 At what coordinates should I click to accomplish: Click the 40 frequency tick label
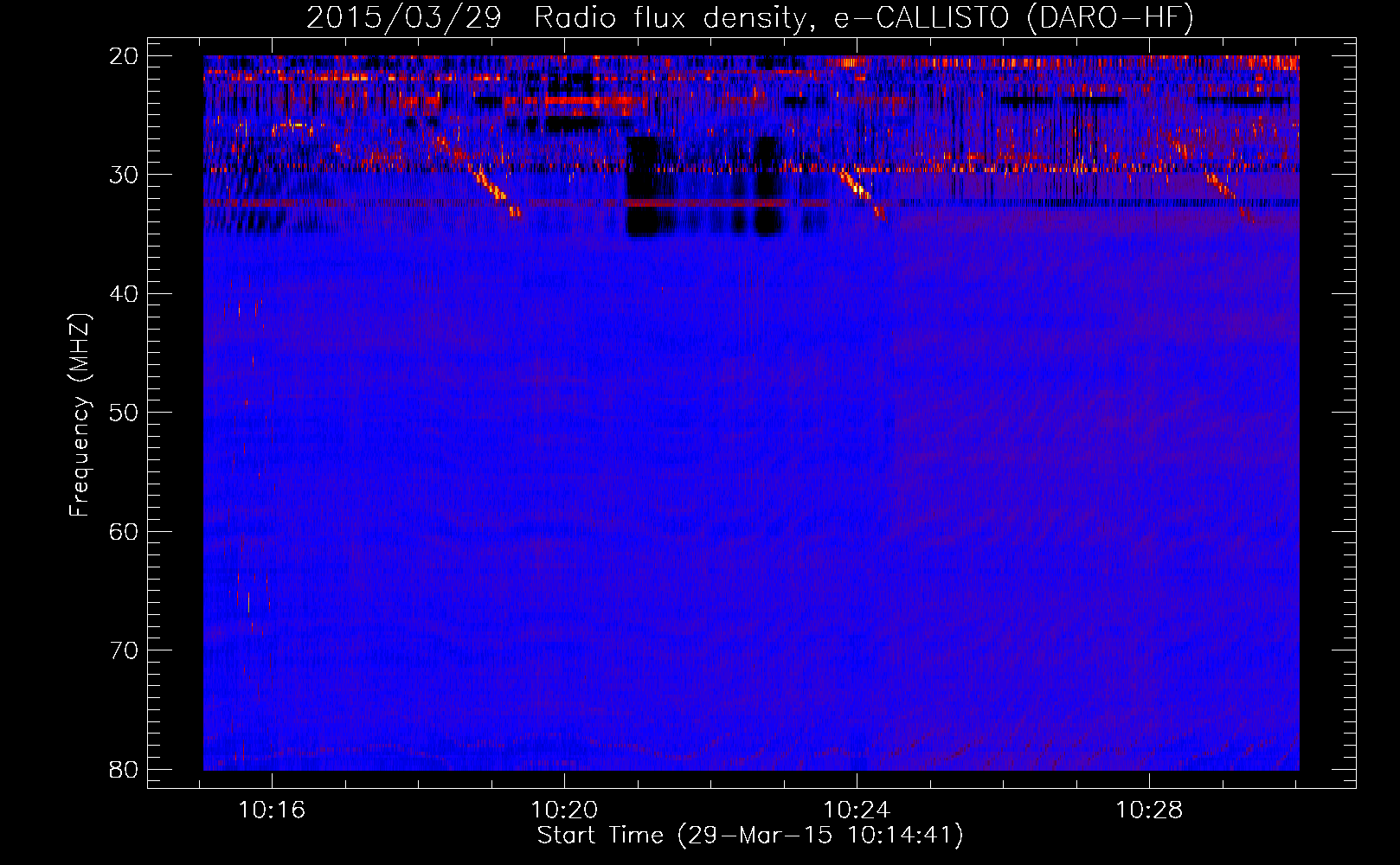coord(125,294)
